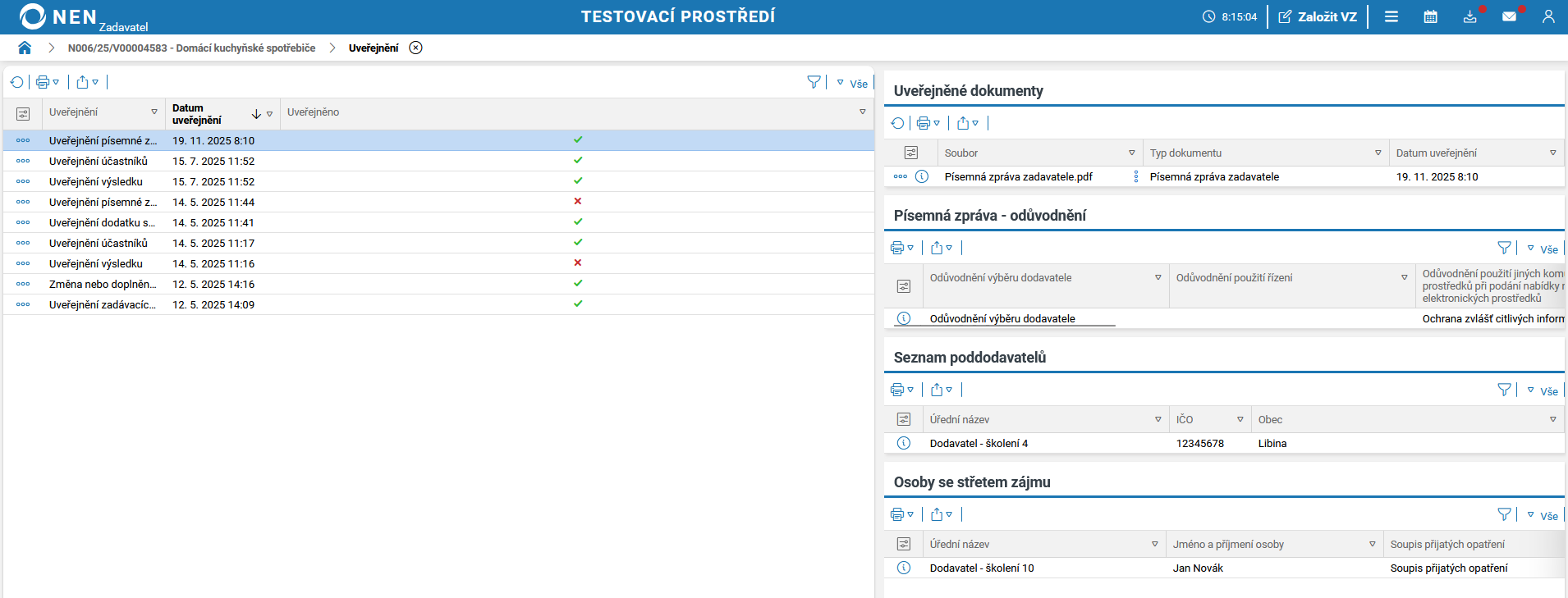Open column settings of Uveřejnění list
The image size is (1568, 598).
23,114
